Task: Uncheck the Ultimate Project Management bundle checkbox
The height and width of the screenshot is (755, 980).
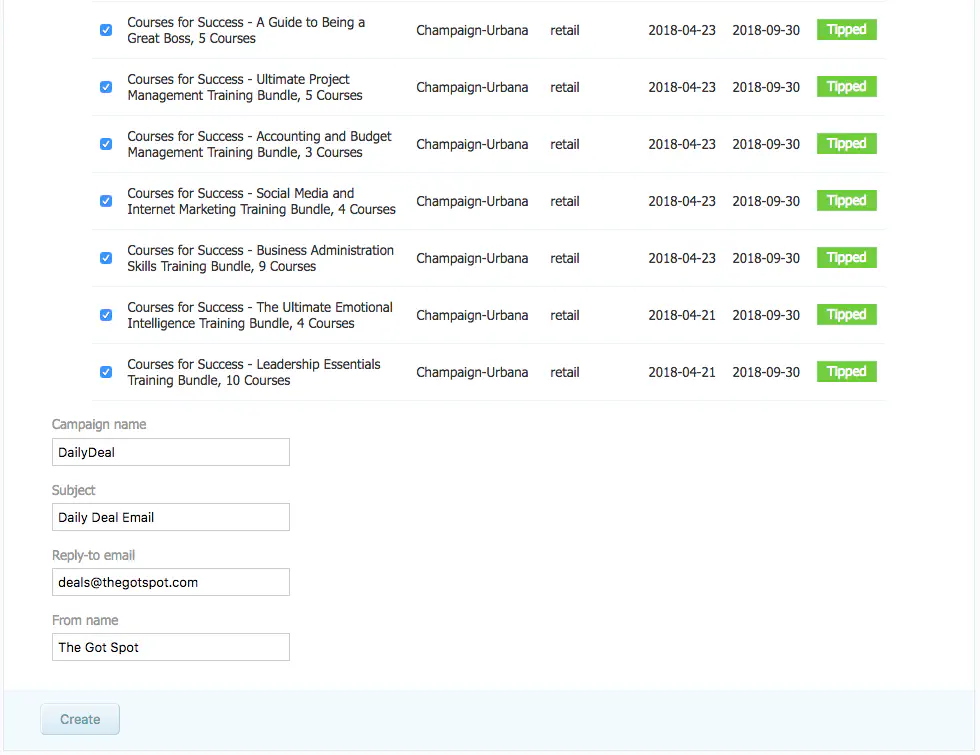Action: [105, 87]
